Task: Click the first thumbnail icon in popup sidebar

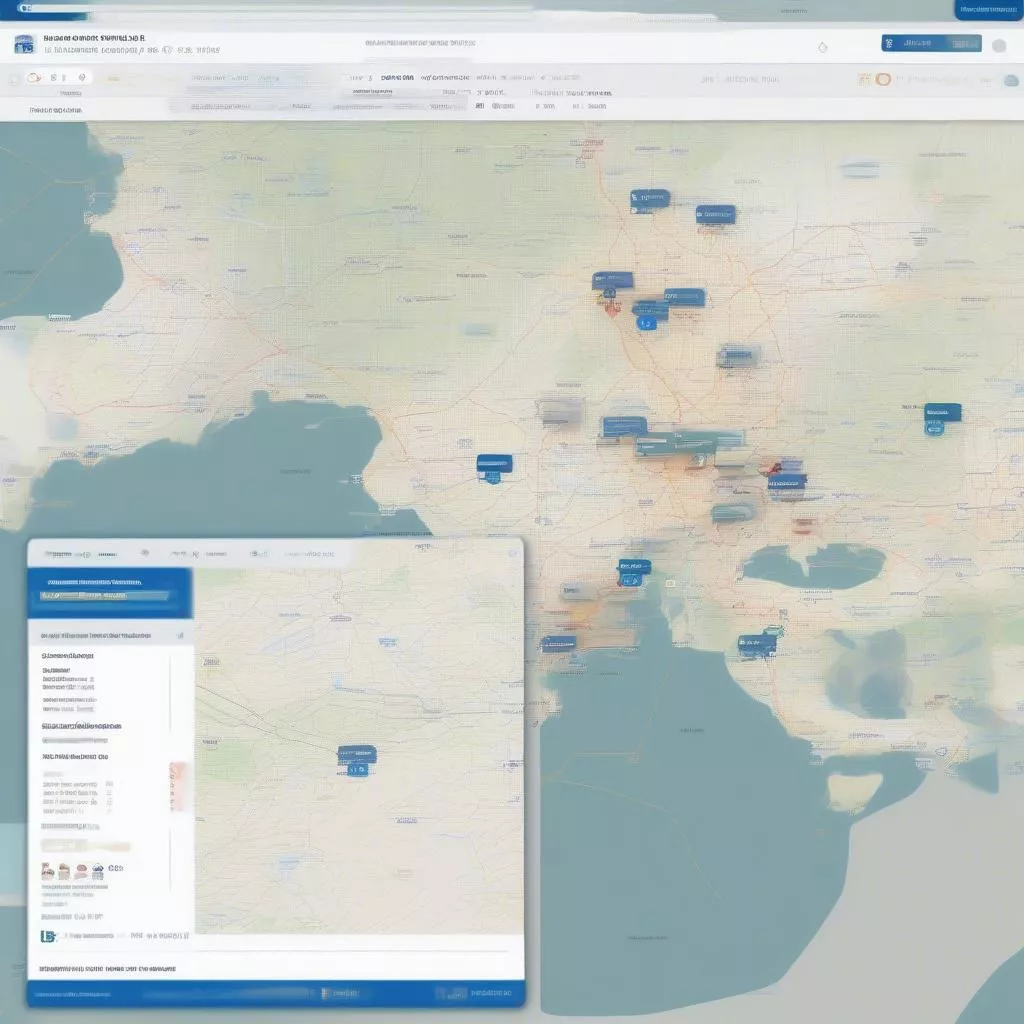Action: [48, 872]
